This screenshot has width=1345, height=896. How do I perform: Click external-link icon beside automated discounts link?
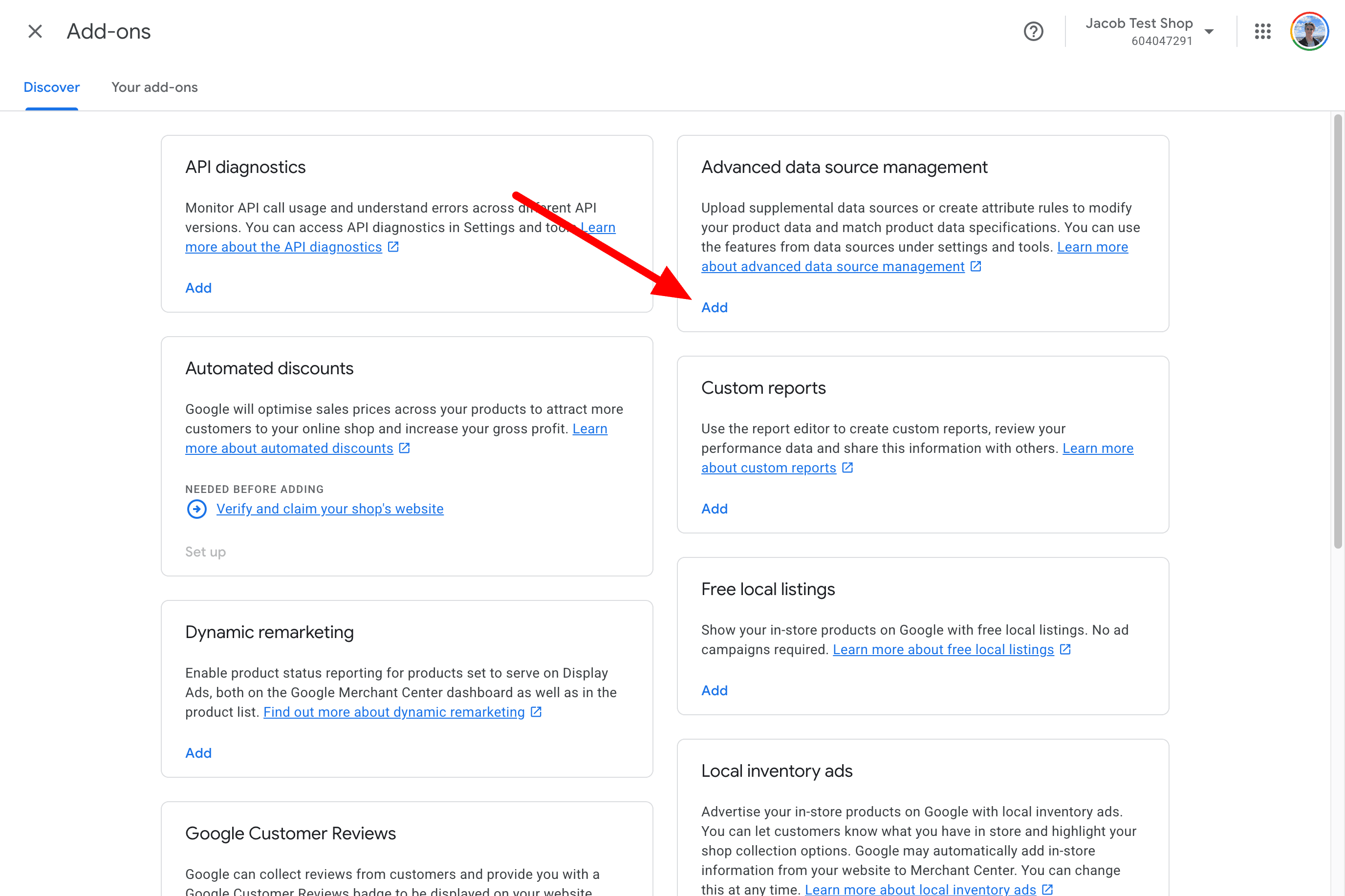pos(405,448)
